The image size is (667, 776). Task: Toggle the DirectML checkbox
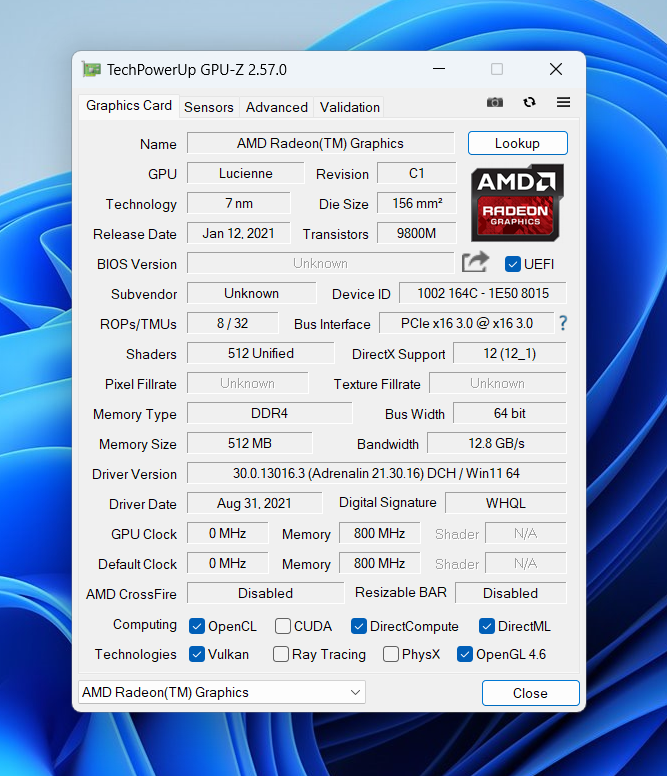click(x=487, y=626)
